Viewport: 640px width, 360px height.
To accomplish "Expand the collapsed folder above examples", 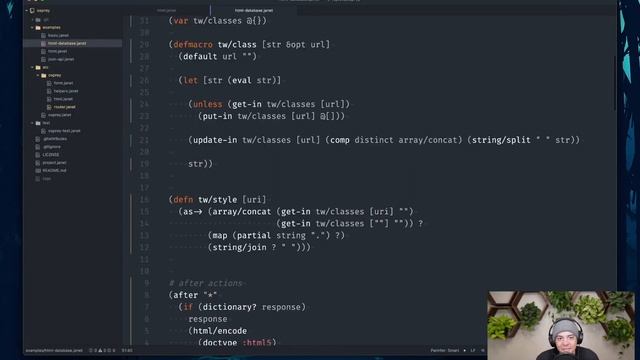I will click(32, 20).
